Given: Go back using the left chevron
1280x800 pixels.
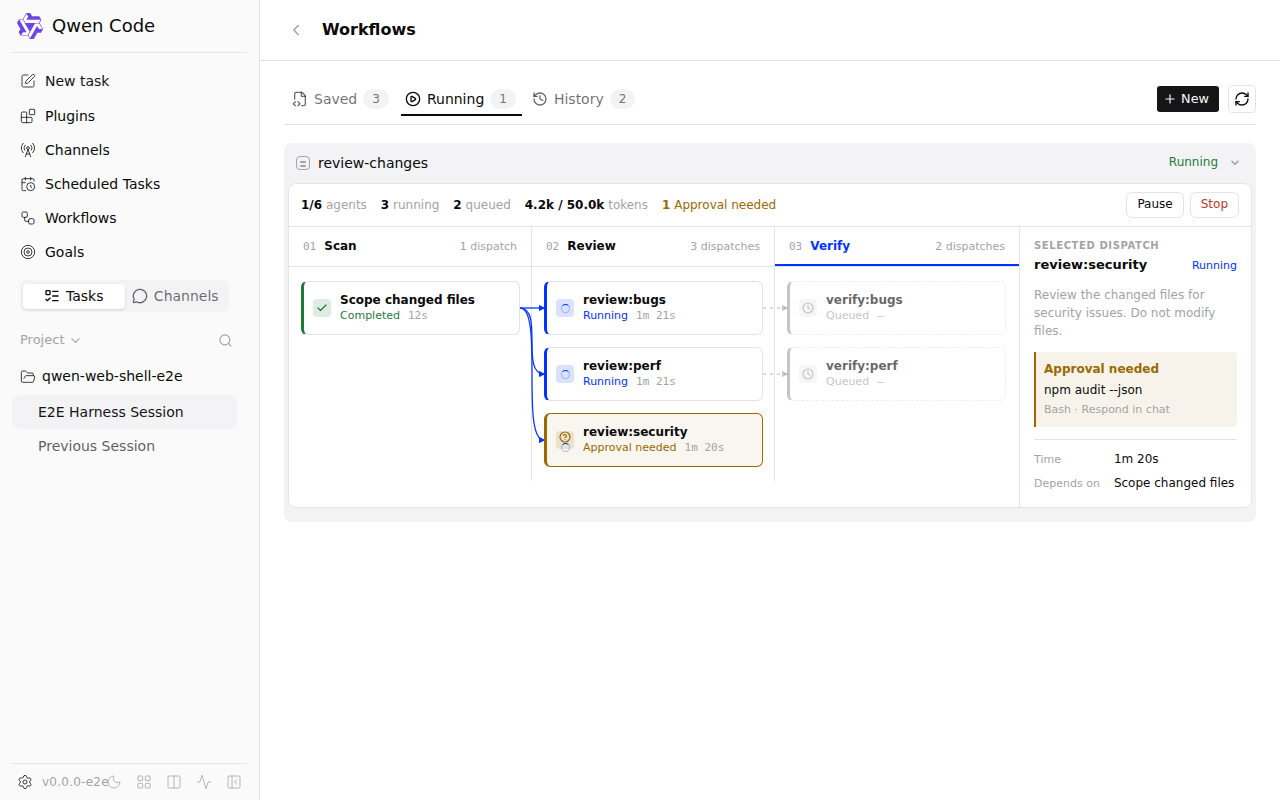Looking at the screenshot, I should click(296, 30).
